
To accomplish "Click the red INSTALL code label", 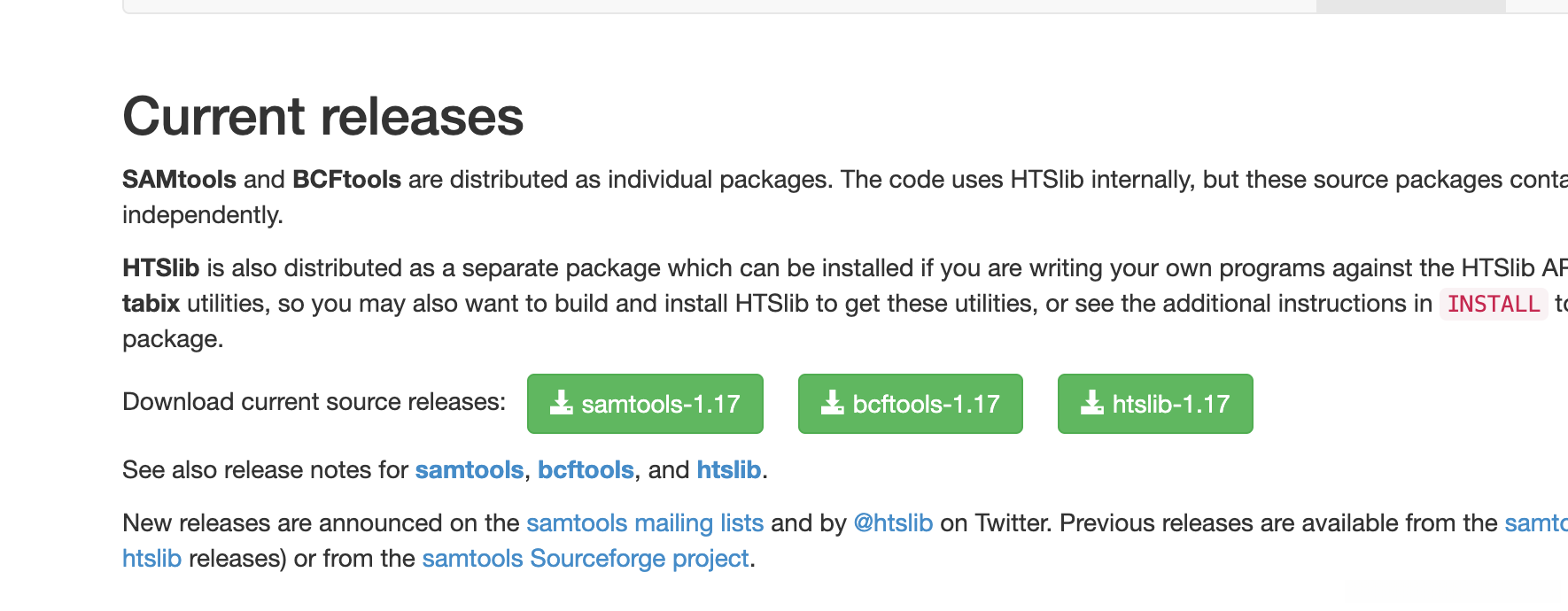I will (x=1493, y=304).
